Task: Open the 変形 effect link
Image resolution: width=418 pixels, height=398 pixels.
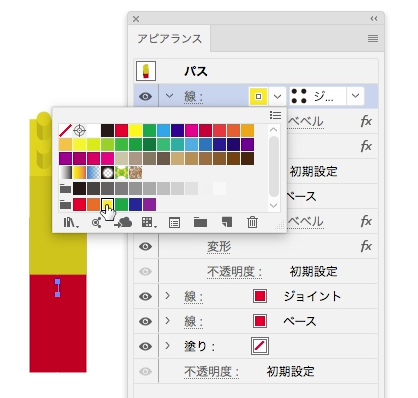Action: (219, 247)
